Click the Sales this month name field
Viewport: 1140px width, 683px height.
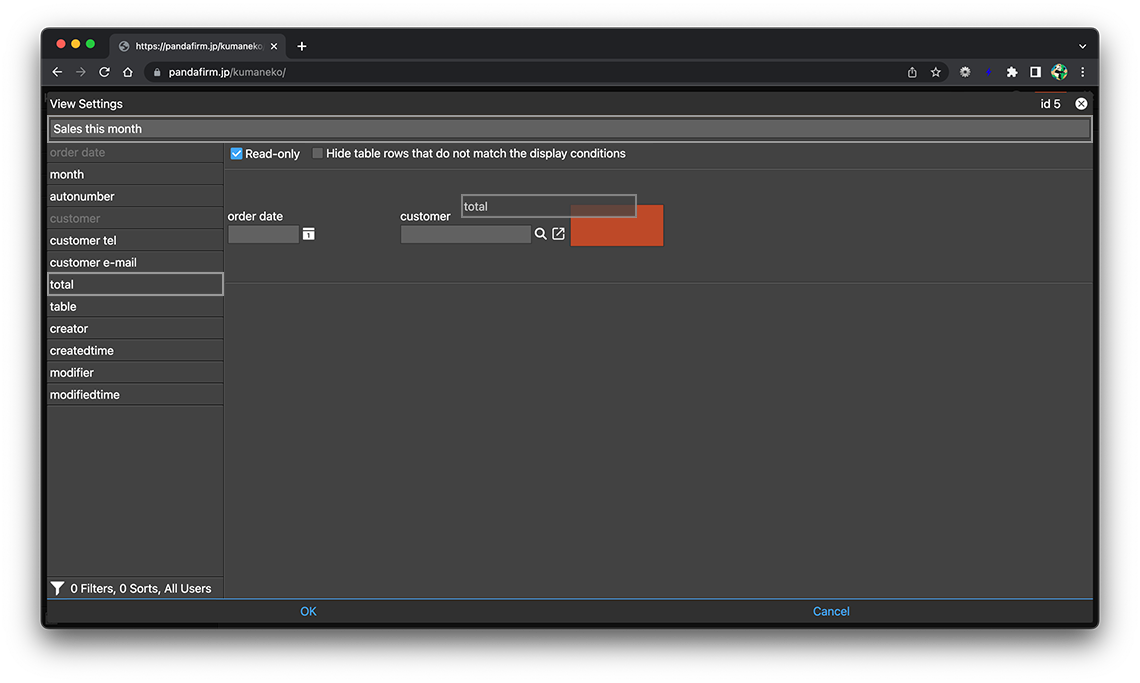tap(570, 129)
